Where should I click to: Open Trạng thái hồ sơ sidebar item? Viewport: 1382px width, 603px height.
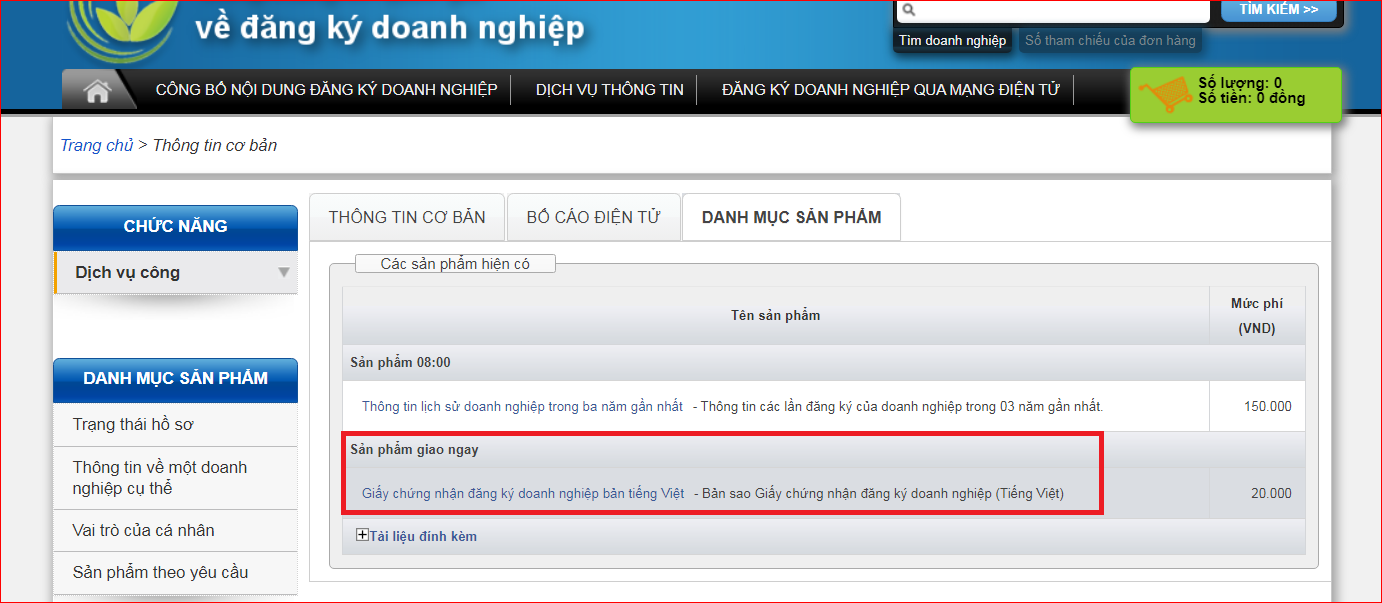(x=175, y=425)
